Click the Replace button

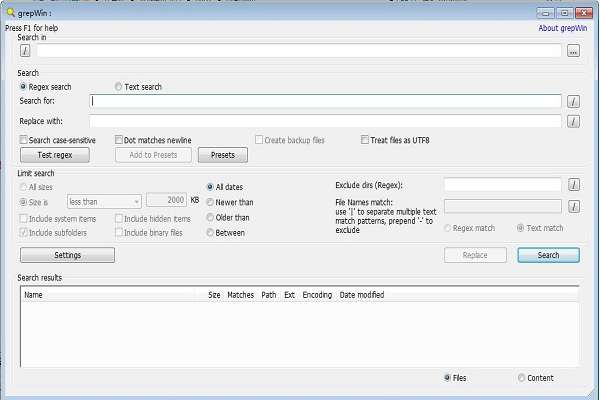coord(475,255)
